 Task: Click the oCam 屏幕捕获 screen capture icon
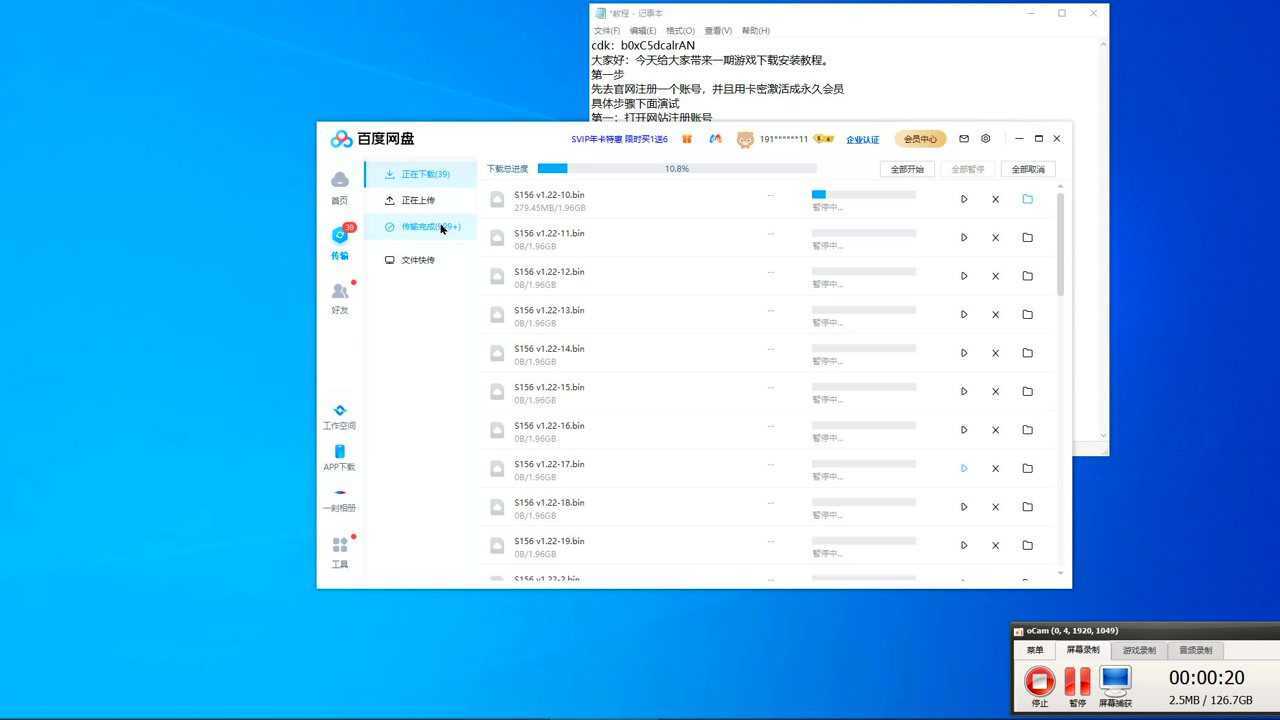click(x=1115, y=687)
